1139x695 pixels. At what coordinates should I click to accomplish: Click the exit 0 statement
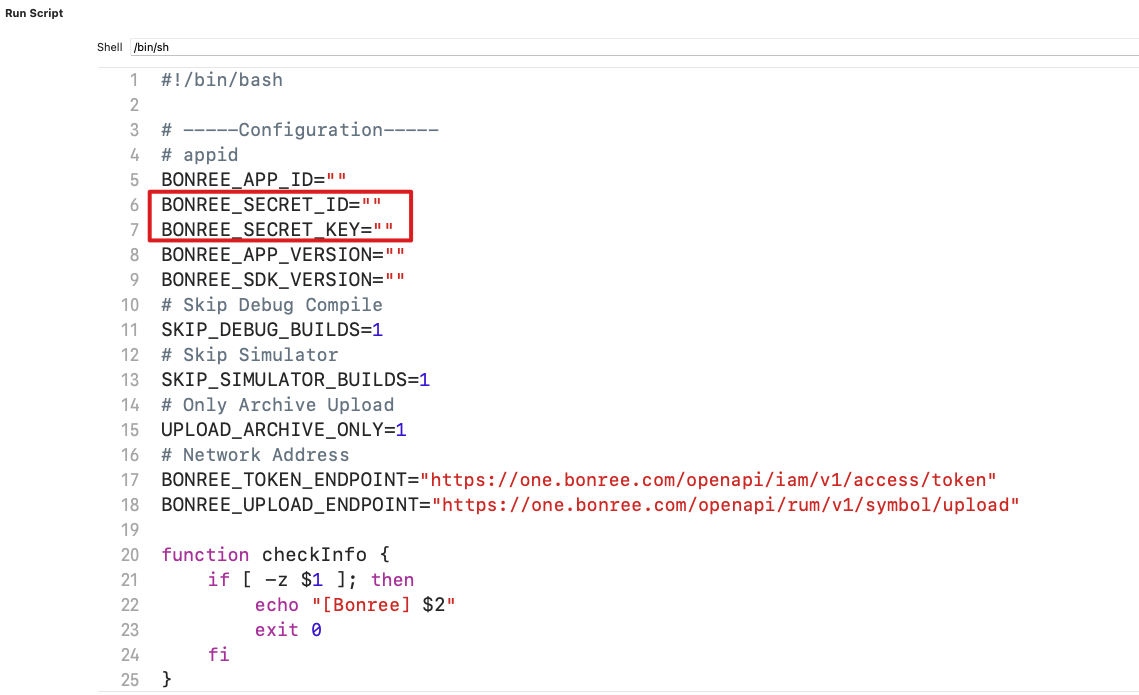pyautogui.click(x=288, y=630)
